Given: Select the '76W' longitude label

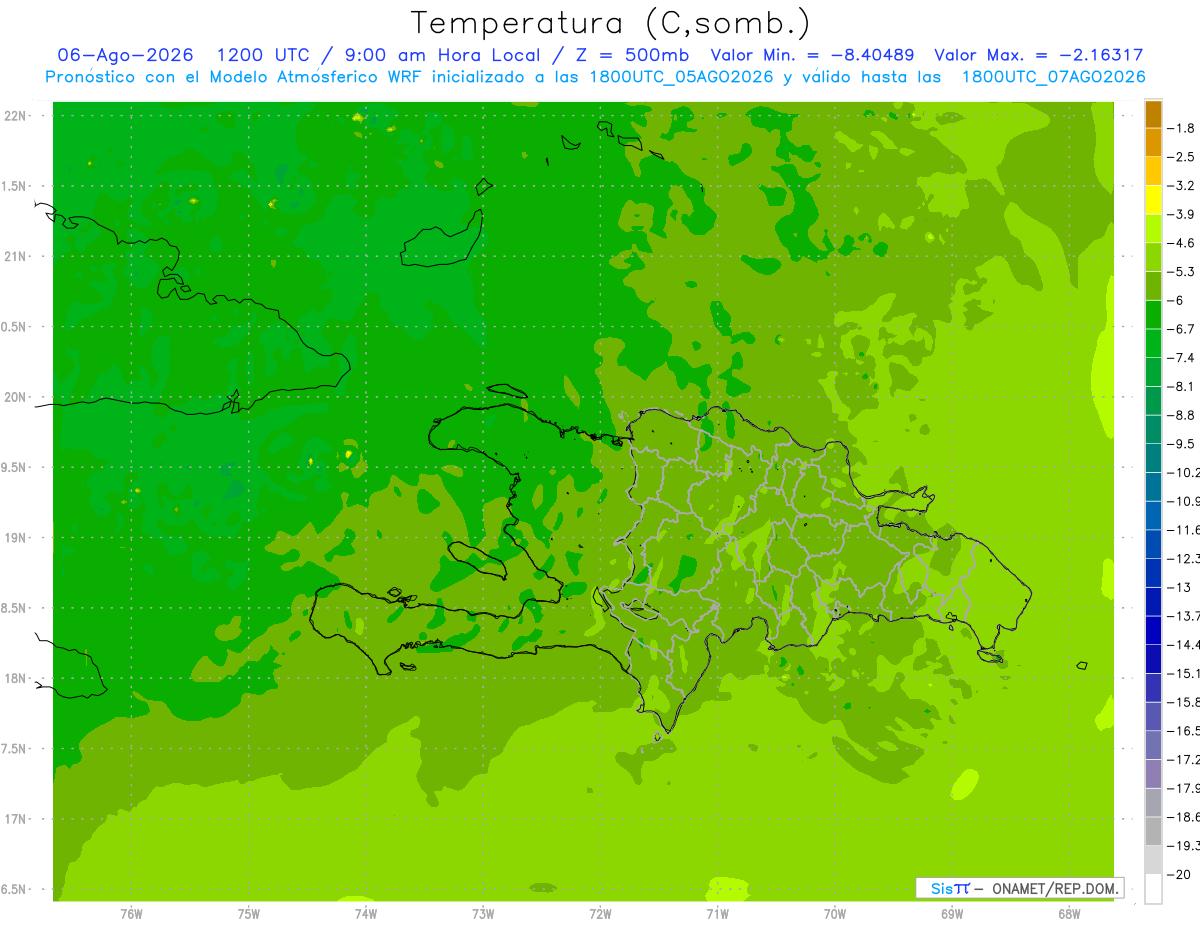Looking at the screenshot, I should (x=131, y=914).
